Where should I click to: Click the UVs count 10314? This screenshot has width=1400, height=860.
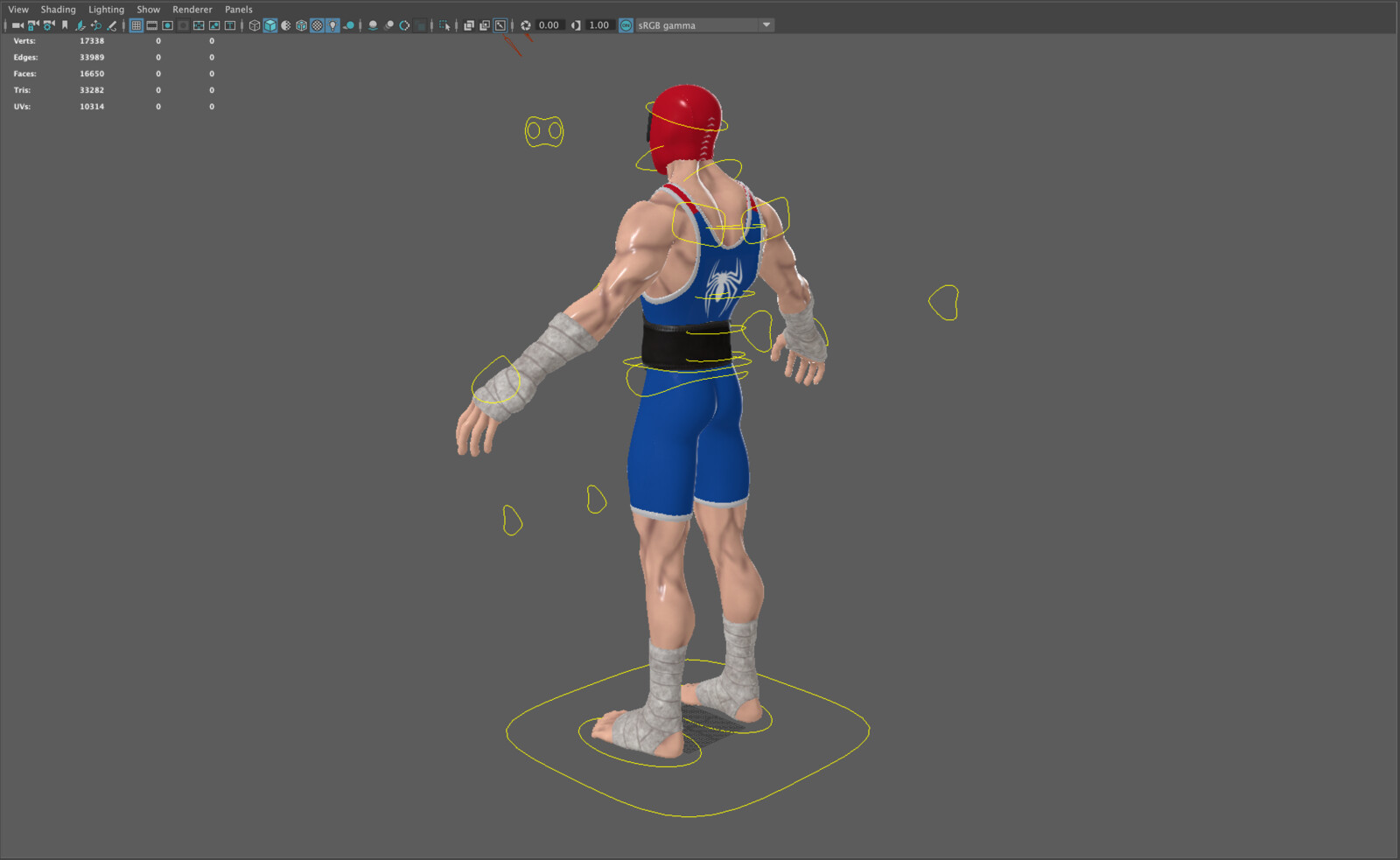(x=92, y=107)
